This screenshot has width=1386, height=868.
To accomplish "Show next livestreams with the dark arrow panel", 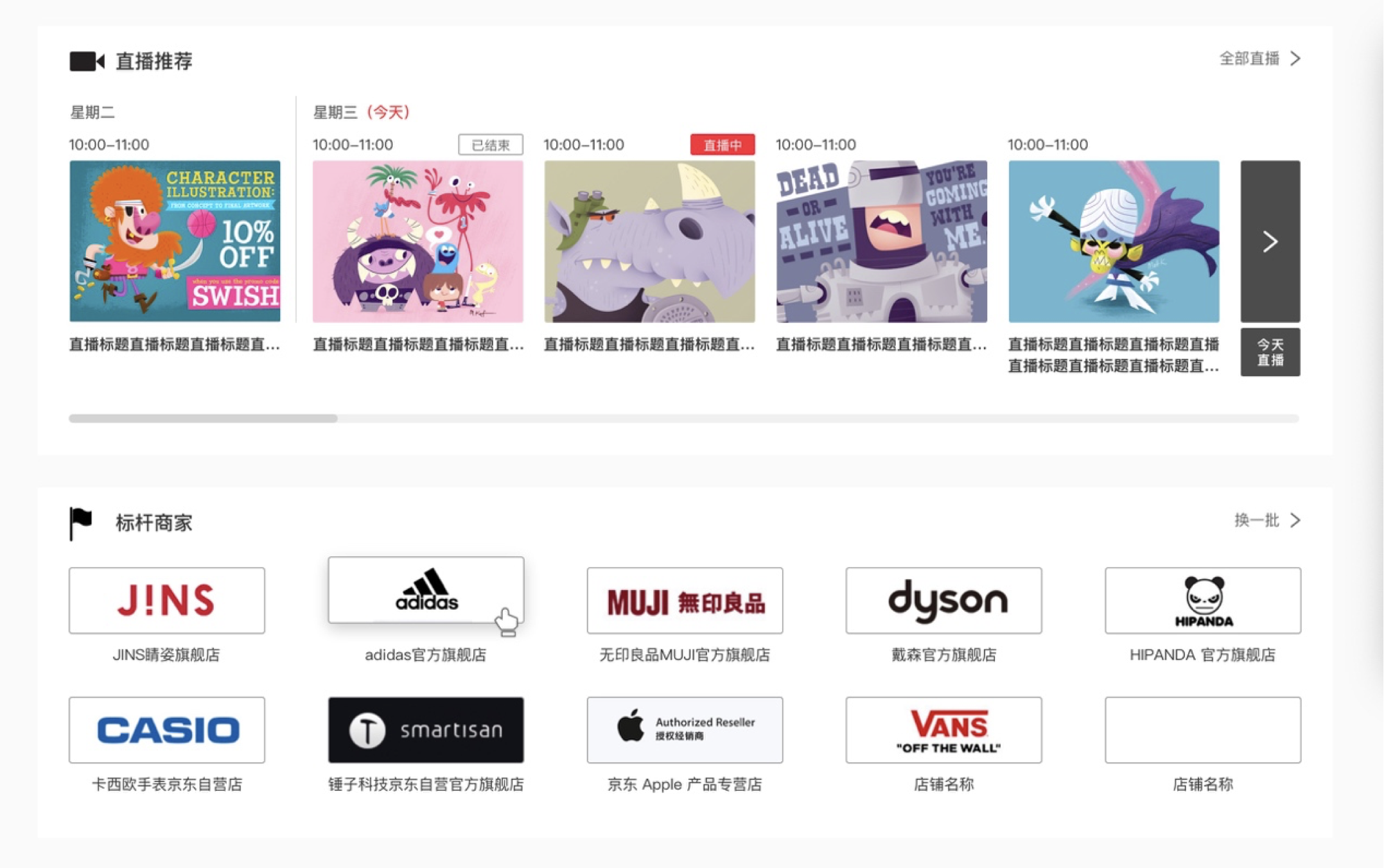I will [1270, 241].
